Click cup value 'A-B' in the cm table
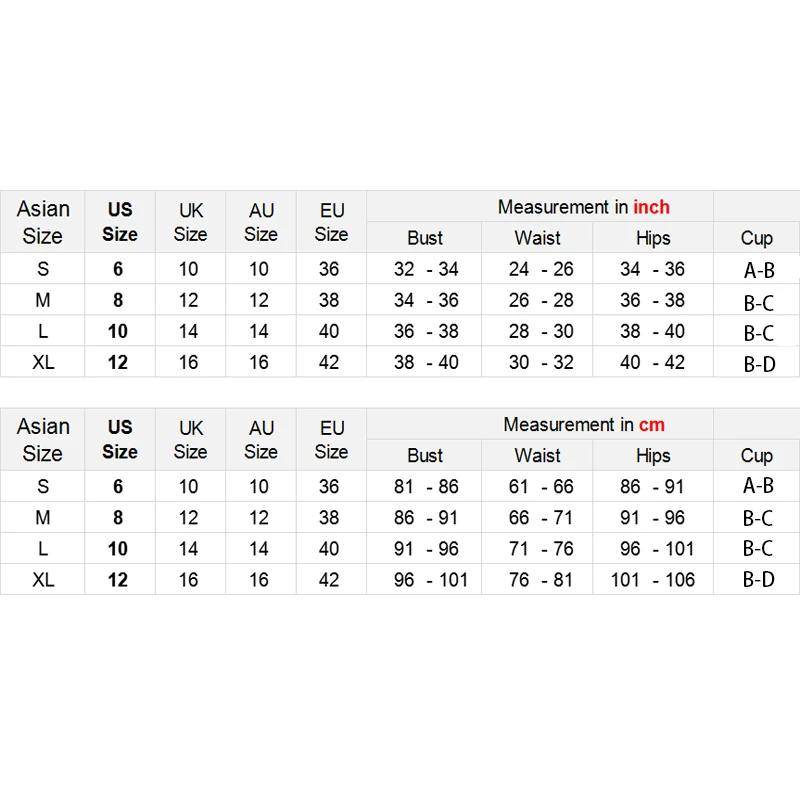 tap(759, 486)
